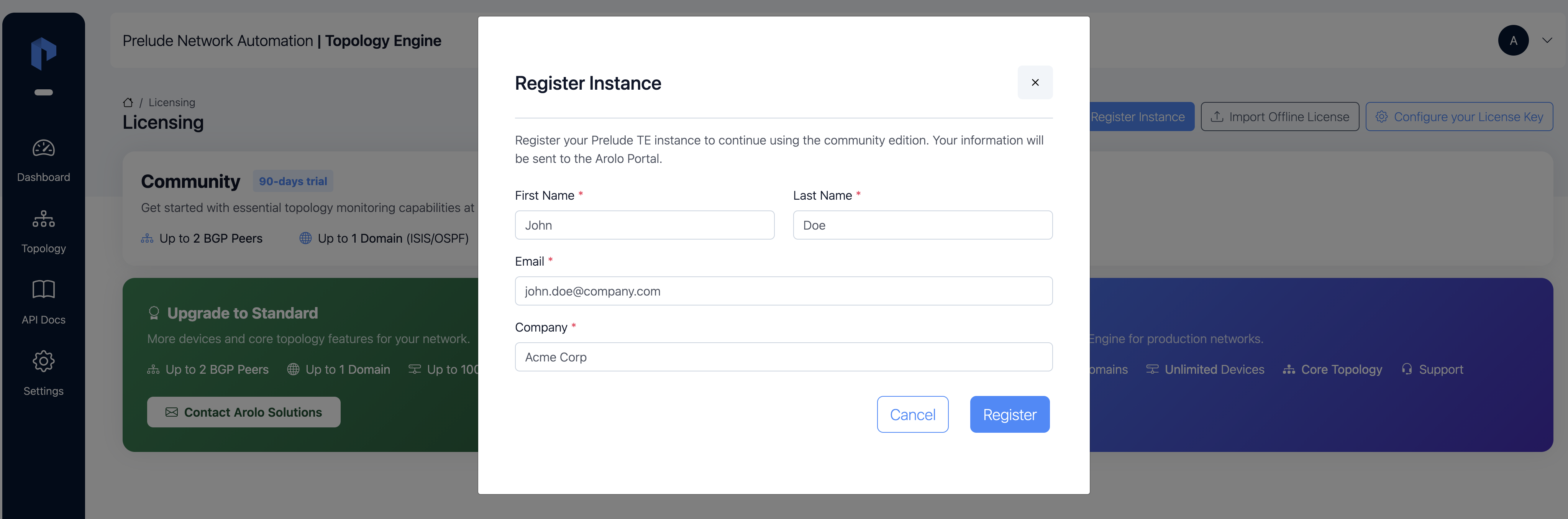Click the Upgrade to Standard award icon
The height and width of the screenshot is (519, 1568).
154,313
